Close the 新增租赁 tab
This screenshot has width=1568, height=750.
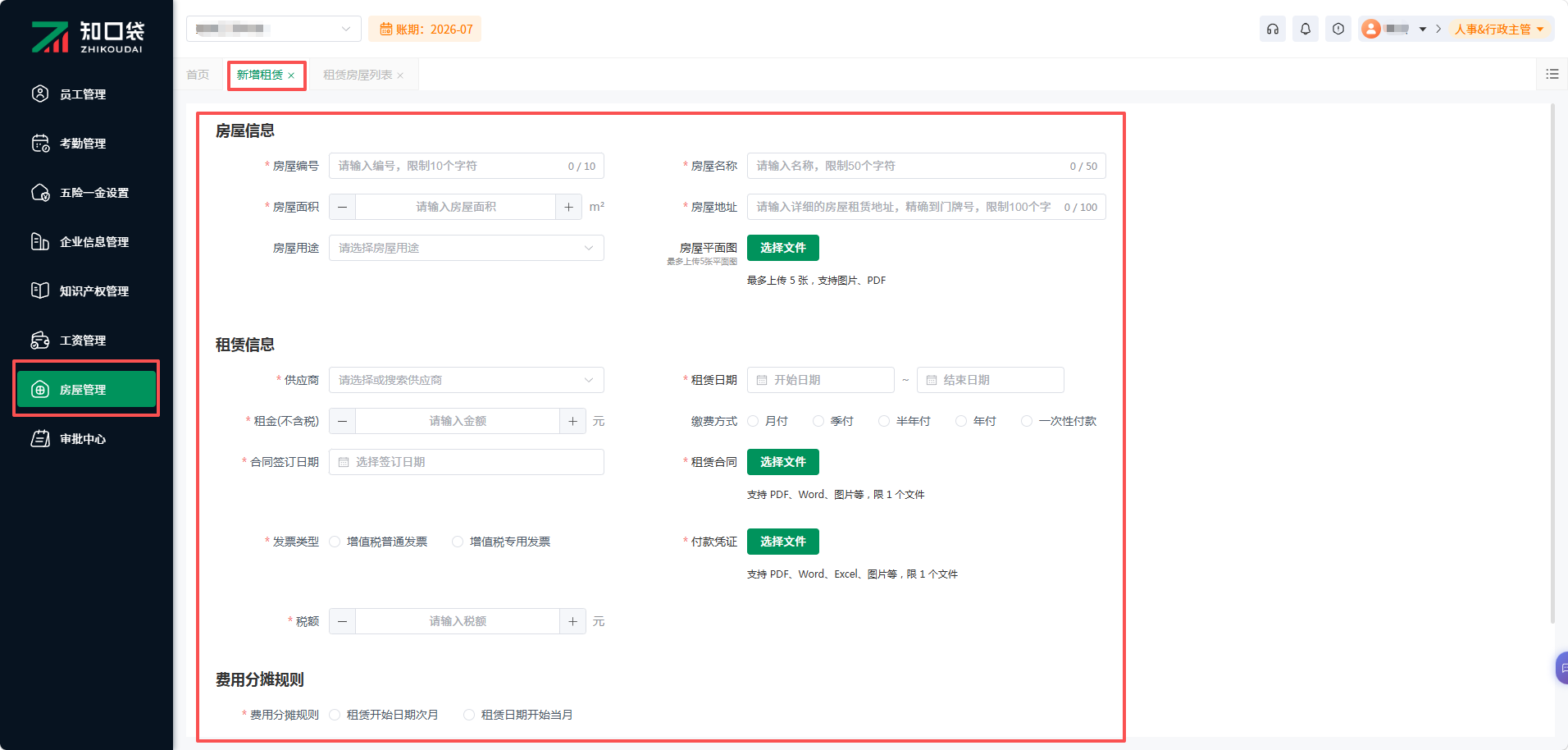click(x=291, y=75)
